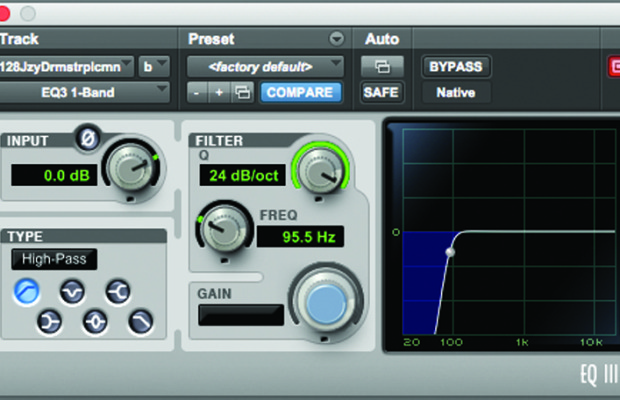Screen dimensions: 620x400
Task: Select the Notch filter type icon
Action: [72, 292]
